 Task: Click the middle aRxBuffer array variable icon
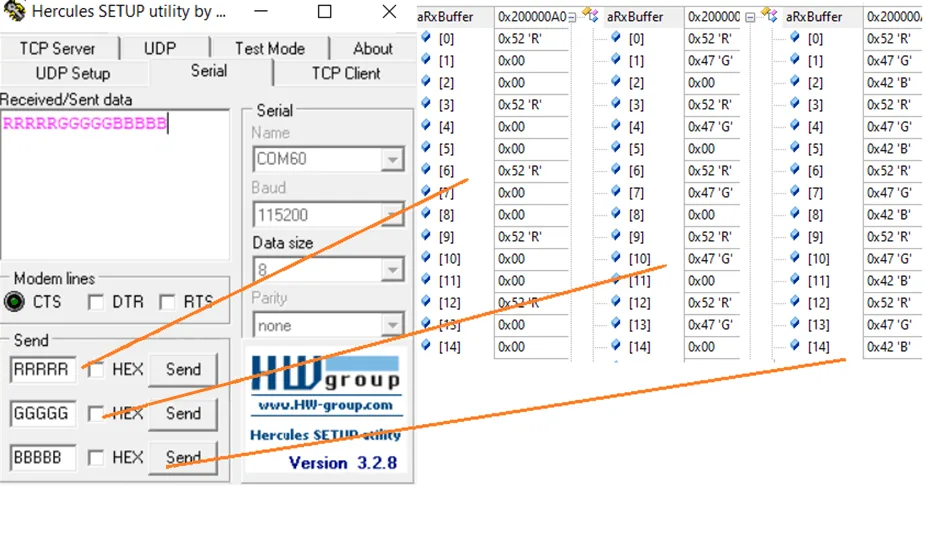click(590, 15)
